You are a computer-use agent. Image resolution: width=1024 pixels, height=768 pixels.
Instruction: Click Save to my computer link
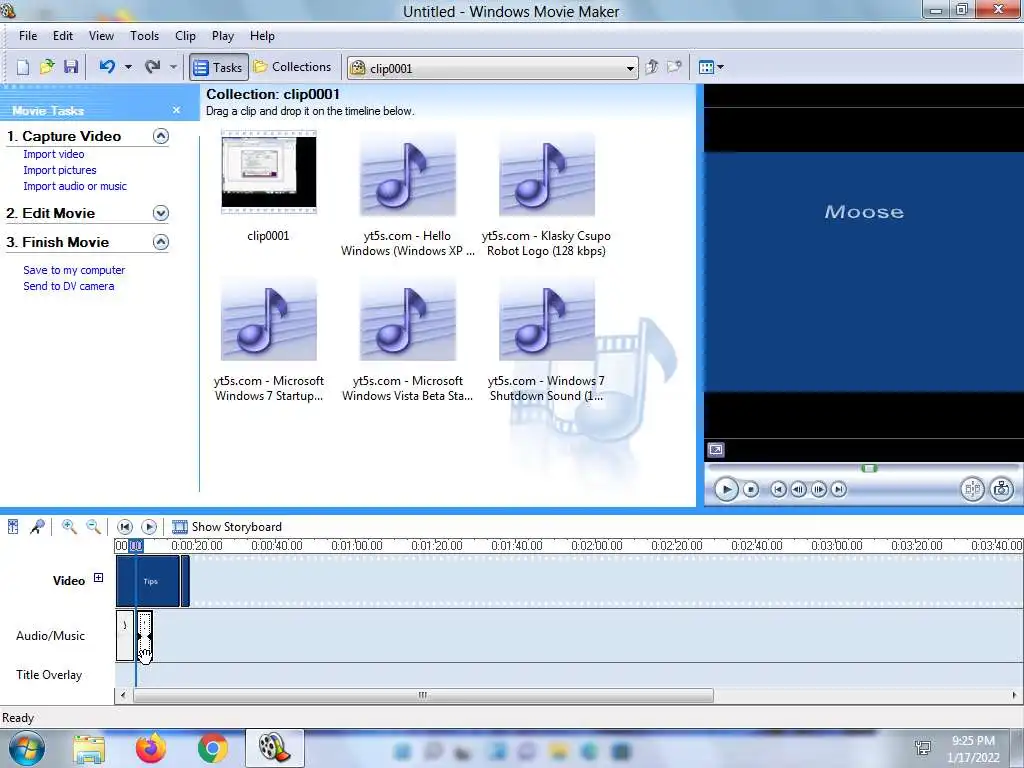tap(74, 270)
